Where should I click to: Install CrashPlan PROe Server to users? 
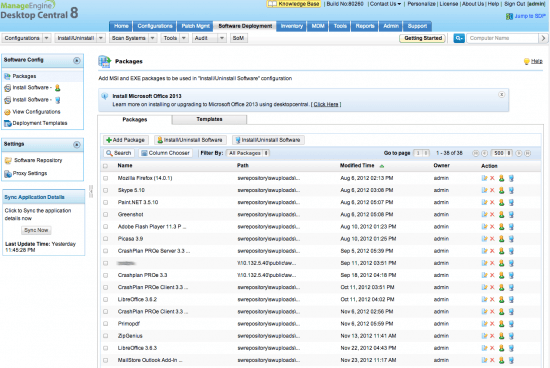(x=502, y=251)
